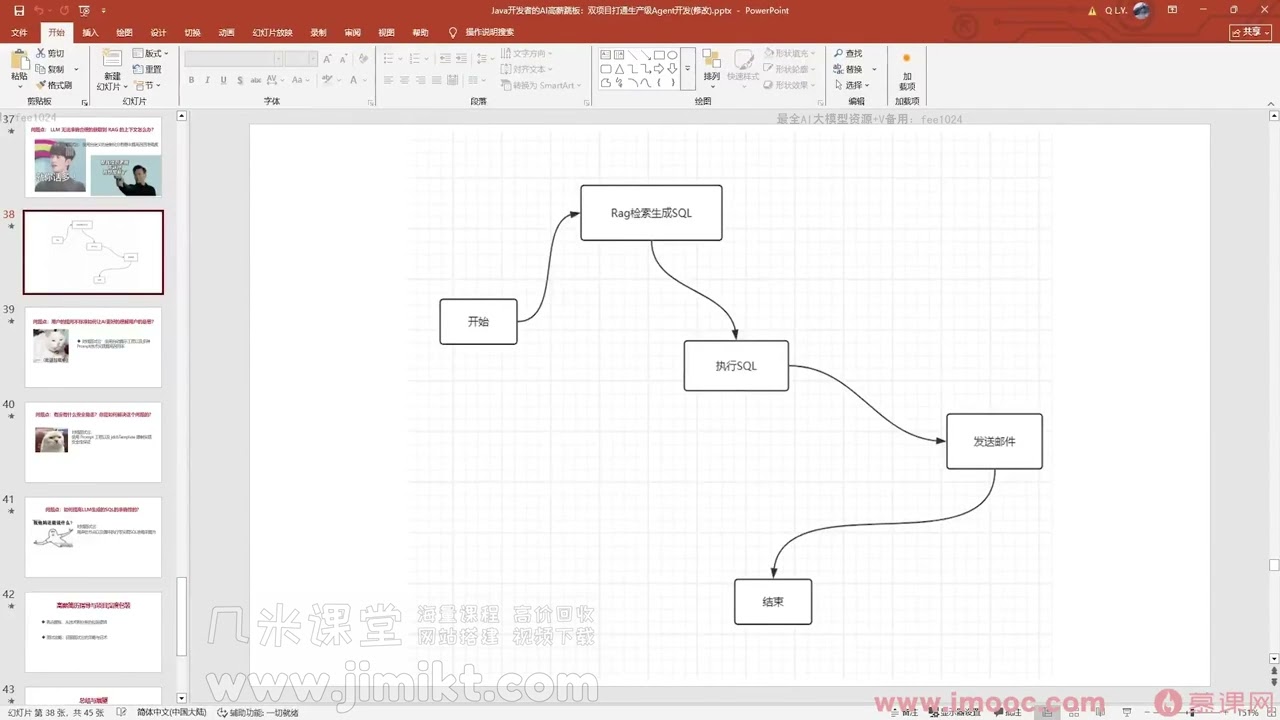Click the Share (共享) button

[1250, 32]
